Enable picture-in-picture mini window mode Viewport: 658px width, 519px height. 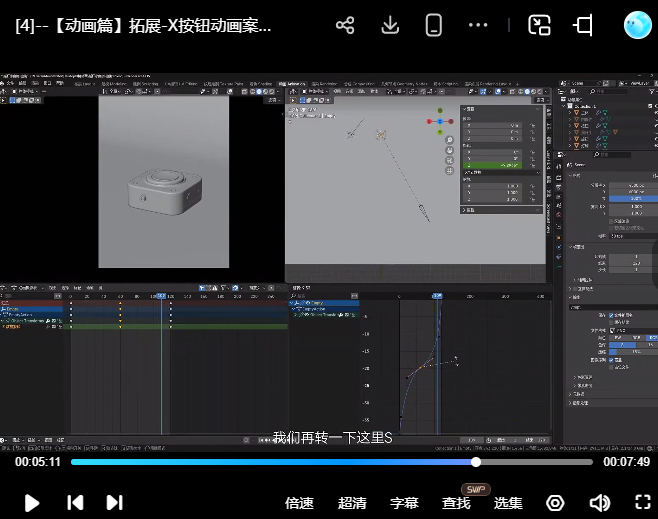[x=540, y=26]
